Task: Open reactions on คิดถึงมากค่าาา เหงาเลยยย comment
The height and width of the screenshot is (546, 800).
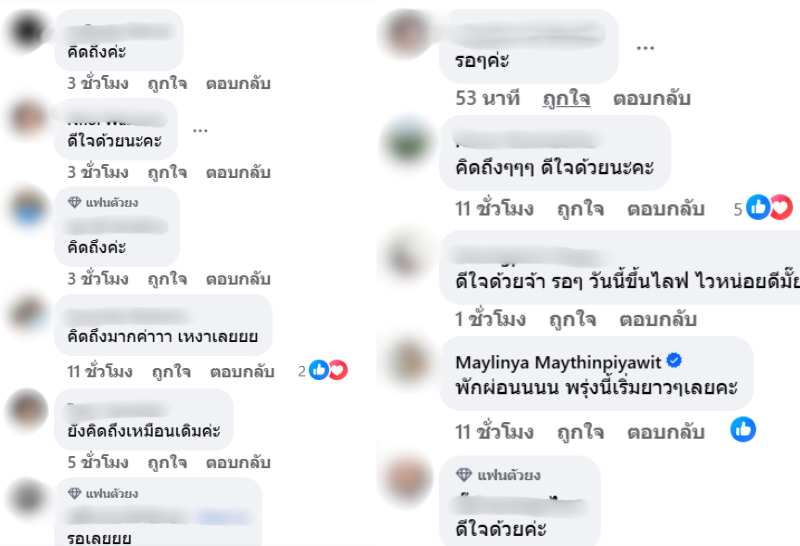Action: pos(323,370)
